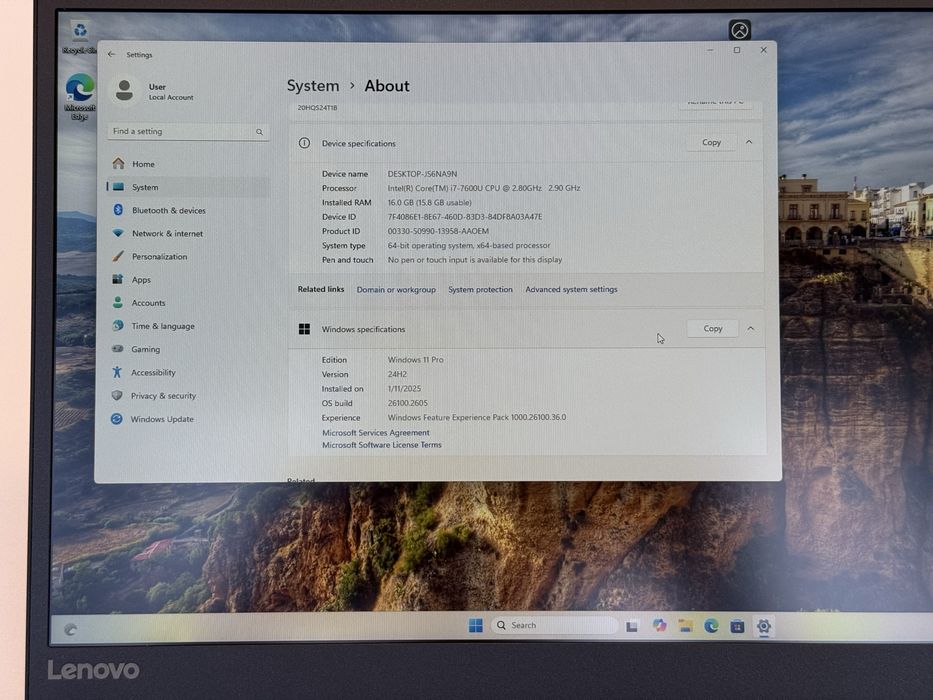Open Home in the Settings sidebar
Screen dimensions: 933x700
188,164
